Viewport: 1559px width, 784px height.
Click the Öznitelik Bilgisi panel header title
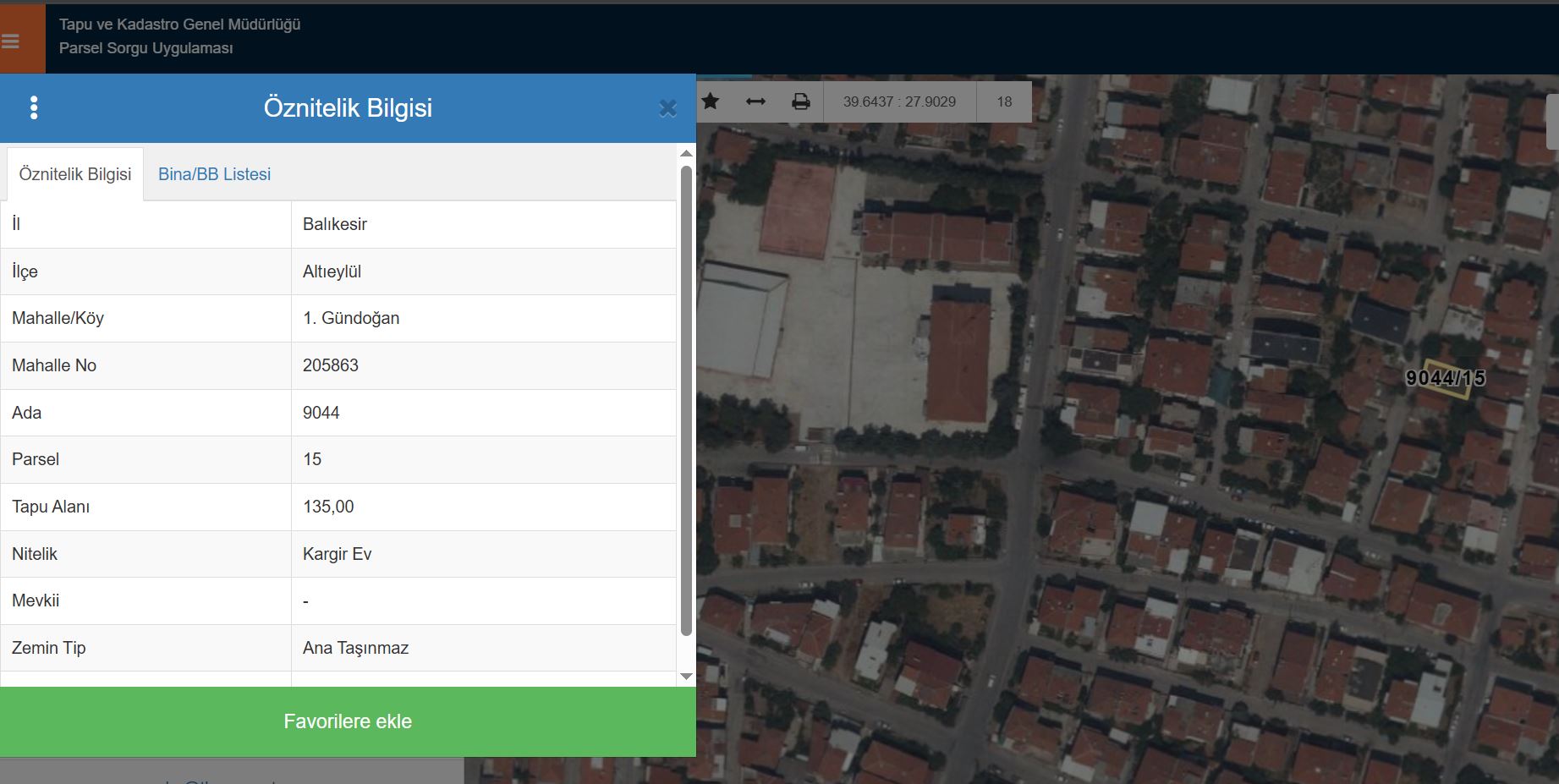pos(348,107)
